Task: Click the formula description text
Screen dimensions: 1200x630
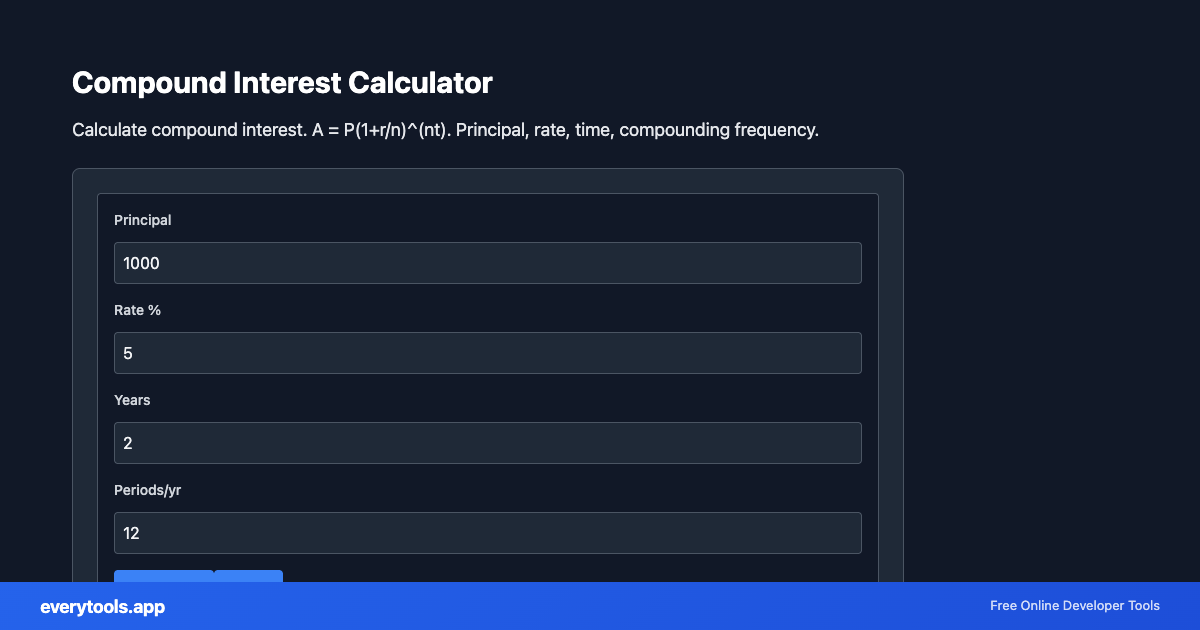Action: click(444, 129)
